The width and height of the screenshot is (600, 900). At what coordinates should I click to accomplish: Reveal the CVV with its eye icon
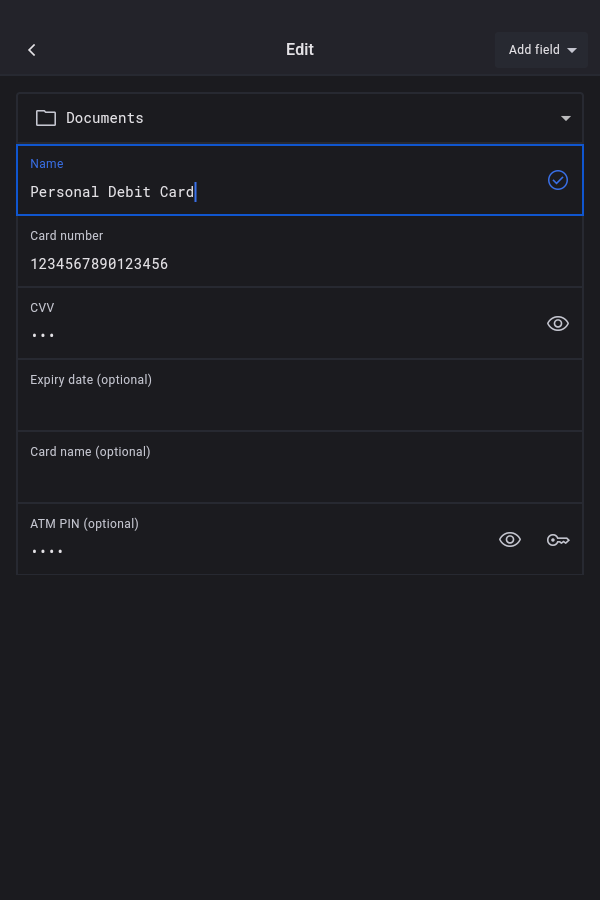click(x=558, y=323)
